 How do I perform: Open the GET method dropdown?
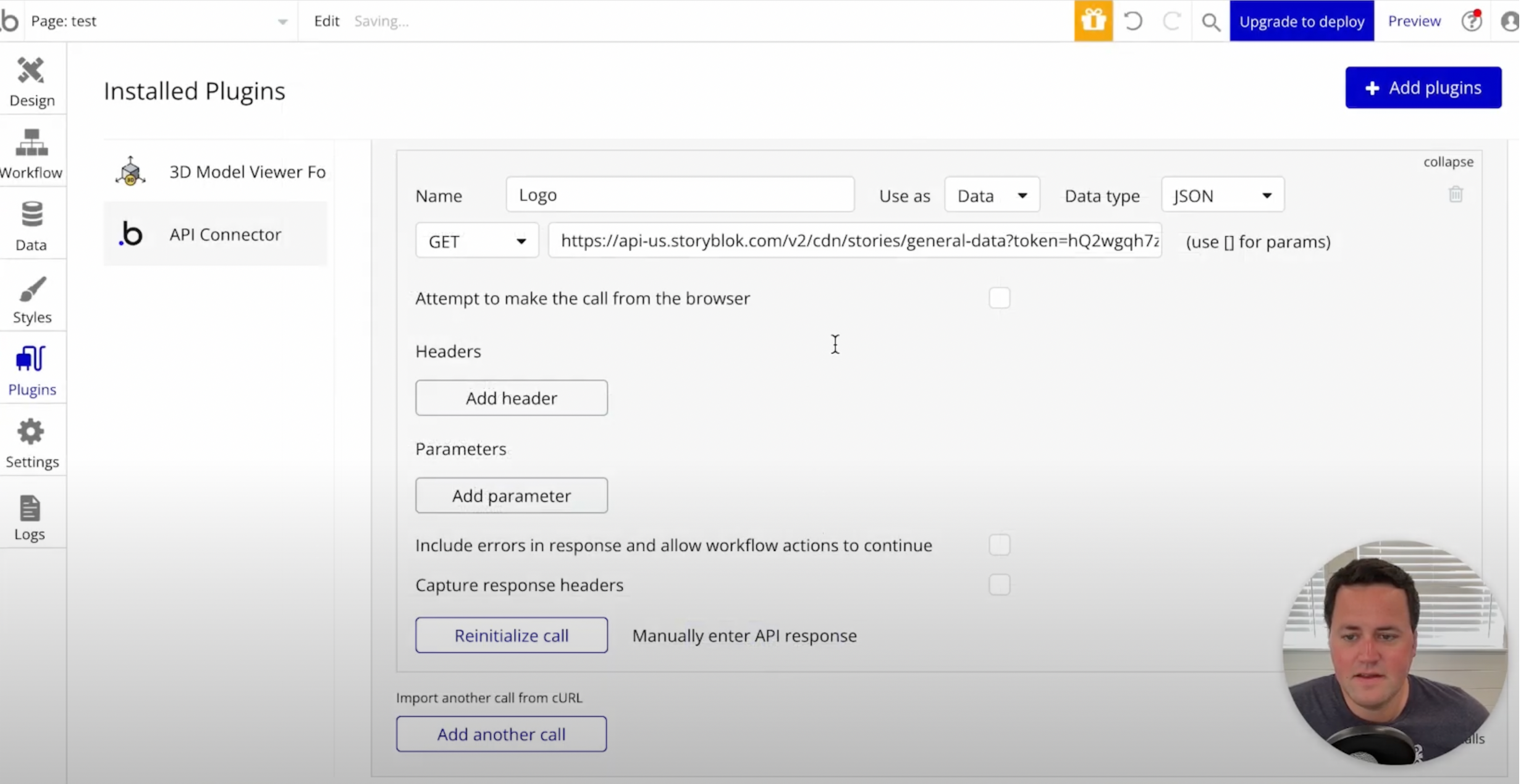point(476,241)
